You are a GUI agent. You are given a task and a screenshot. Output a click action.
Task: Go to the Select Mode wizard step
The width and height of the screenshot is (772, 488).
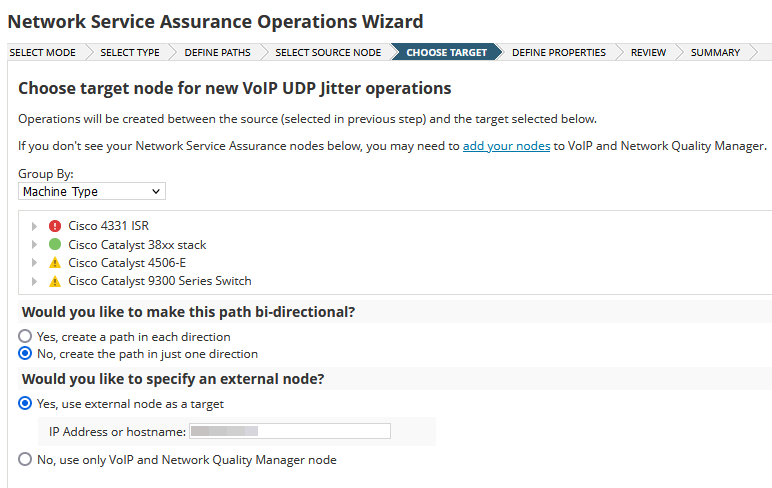pyautogui.click(x=41, y=52)
